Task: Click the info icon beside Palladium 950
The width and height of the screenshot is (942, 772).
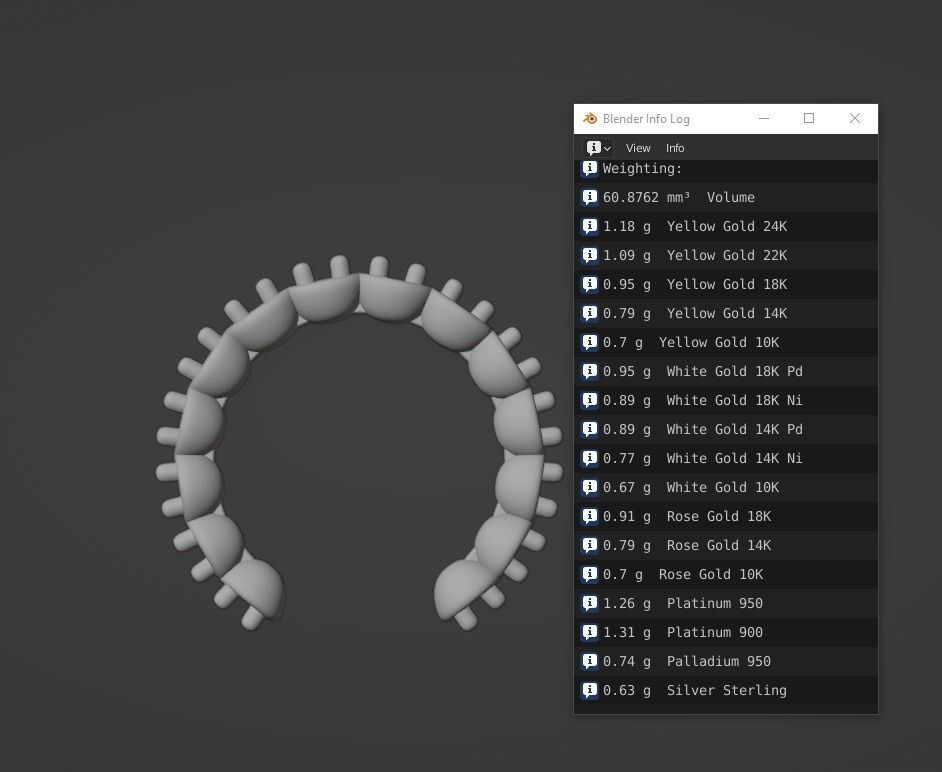Action: point(589,661)
